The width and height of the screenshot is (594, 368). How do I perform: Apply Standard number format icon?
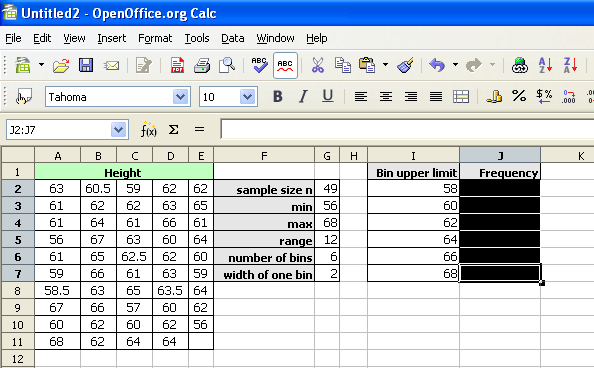tap(544, 97)
